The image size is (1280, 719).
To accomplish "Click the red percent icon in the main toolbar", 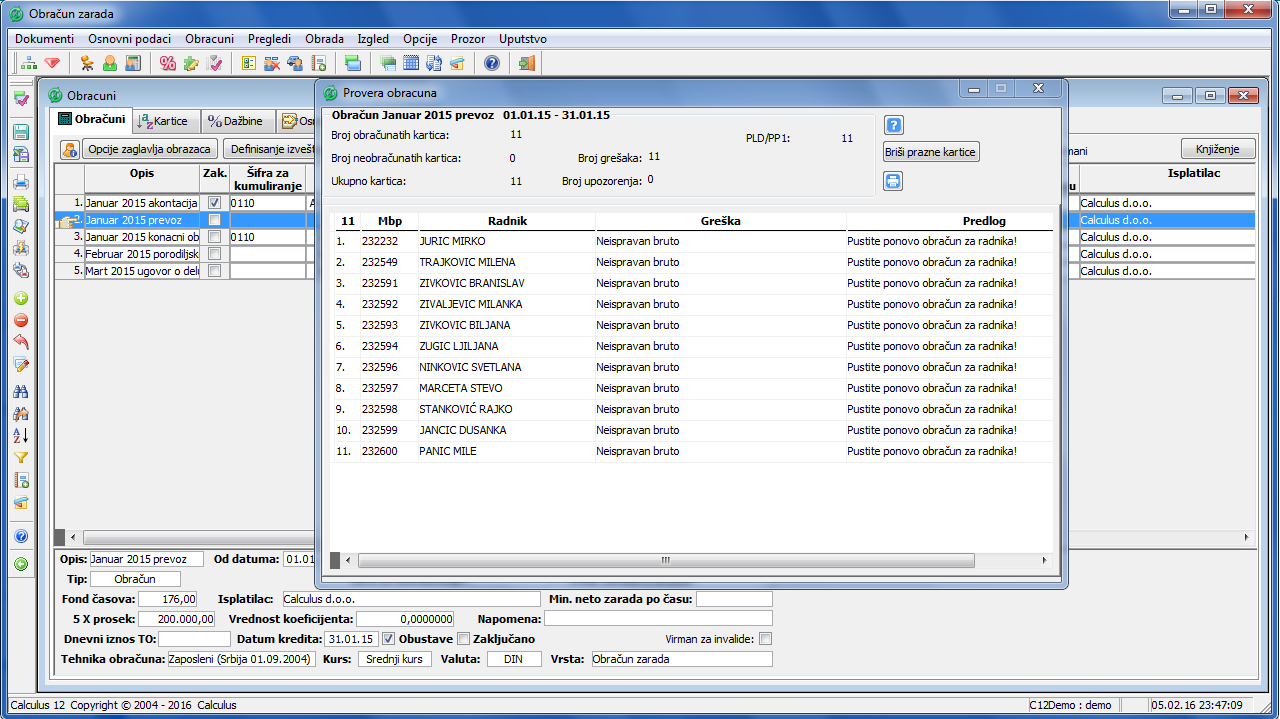I will 167,63.
